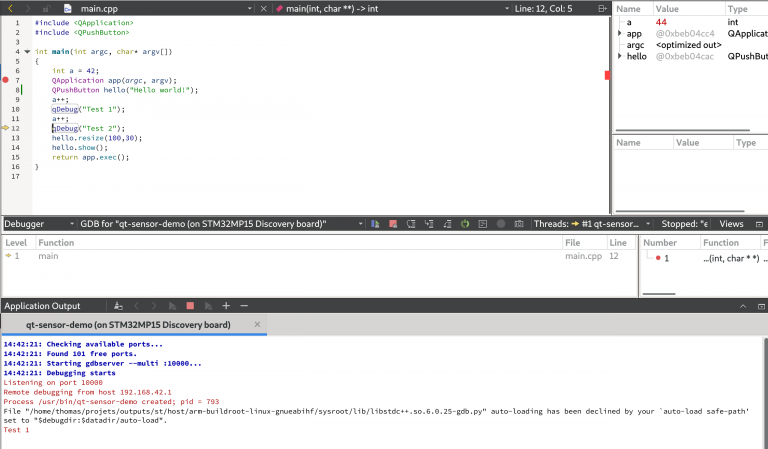Stop the debugger with red stop icon
Image resolution: width=768 pixels, height=449 pixels.
(393, 224)
